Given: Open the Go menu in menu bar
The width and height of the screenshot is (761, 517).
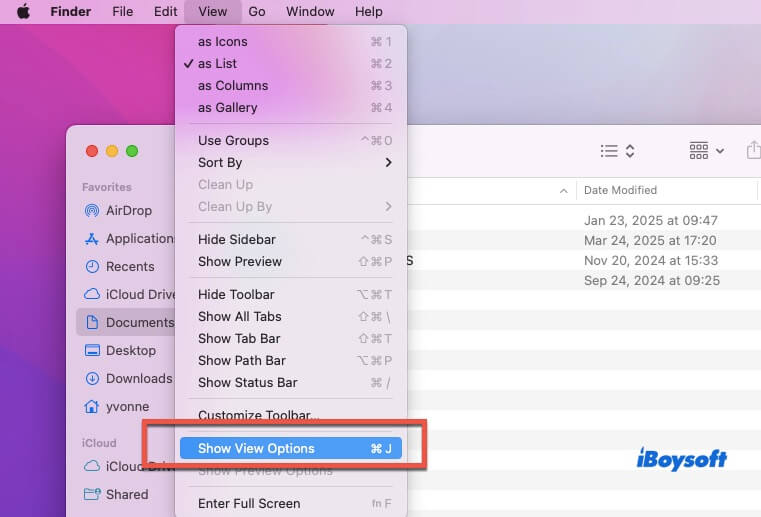Looking at the screenshot, I should (257, 12).
